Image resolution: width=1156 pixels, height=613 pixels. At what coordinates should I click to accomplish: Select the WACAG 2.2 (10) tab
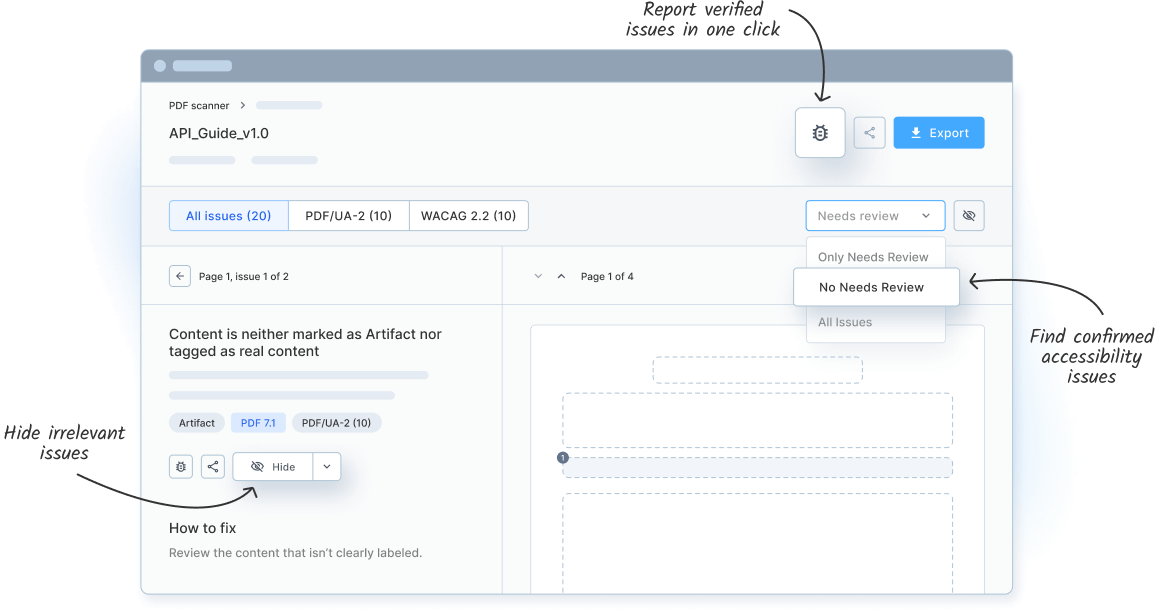468,215
